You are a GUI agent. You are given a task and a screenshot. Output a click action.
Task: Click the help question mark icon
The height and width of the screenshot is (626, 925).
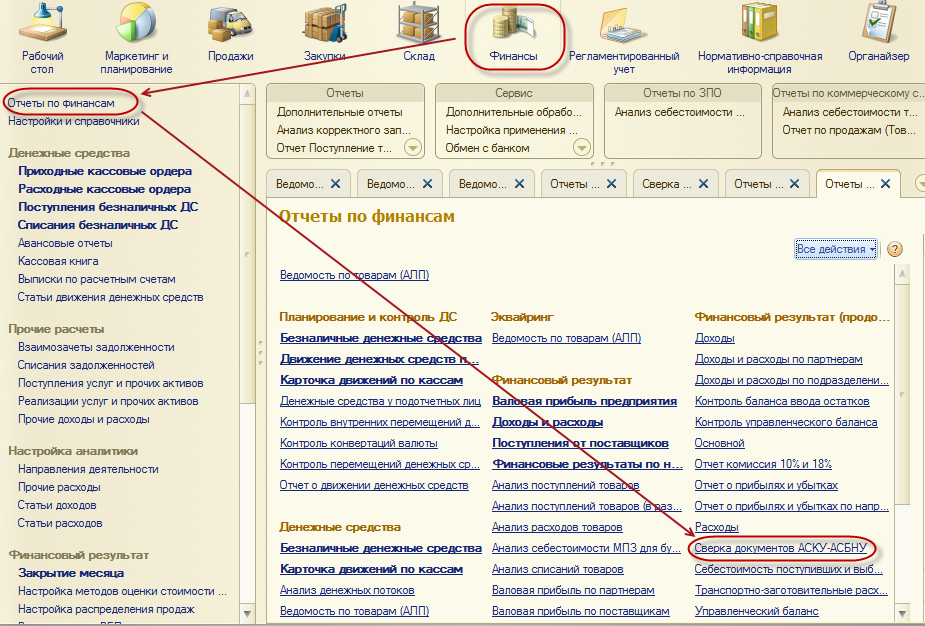point(895,249)
